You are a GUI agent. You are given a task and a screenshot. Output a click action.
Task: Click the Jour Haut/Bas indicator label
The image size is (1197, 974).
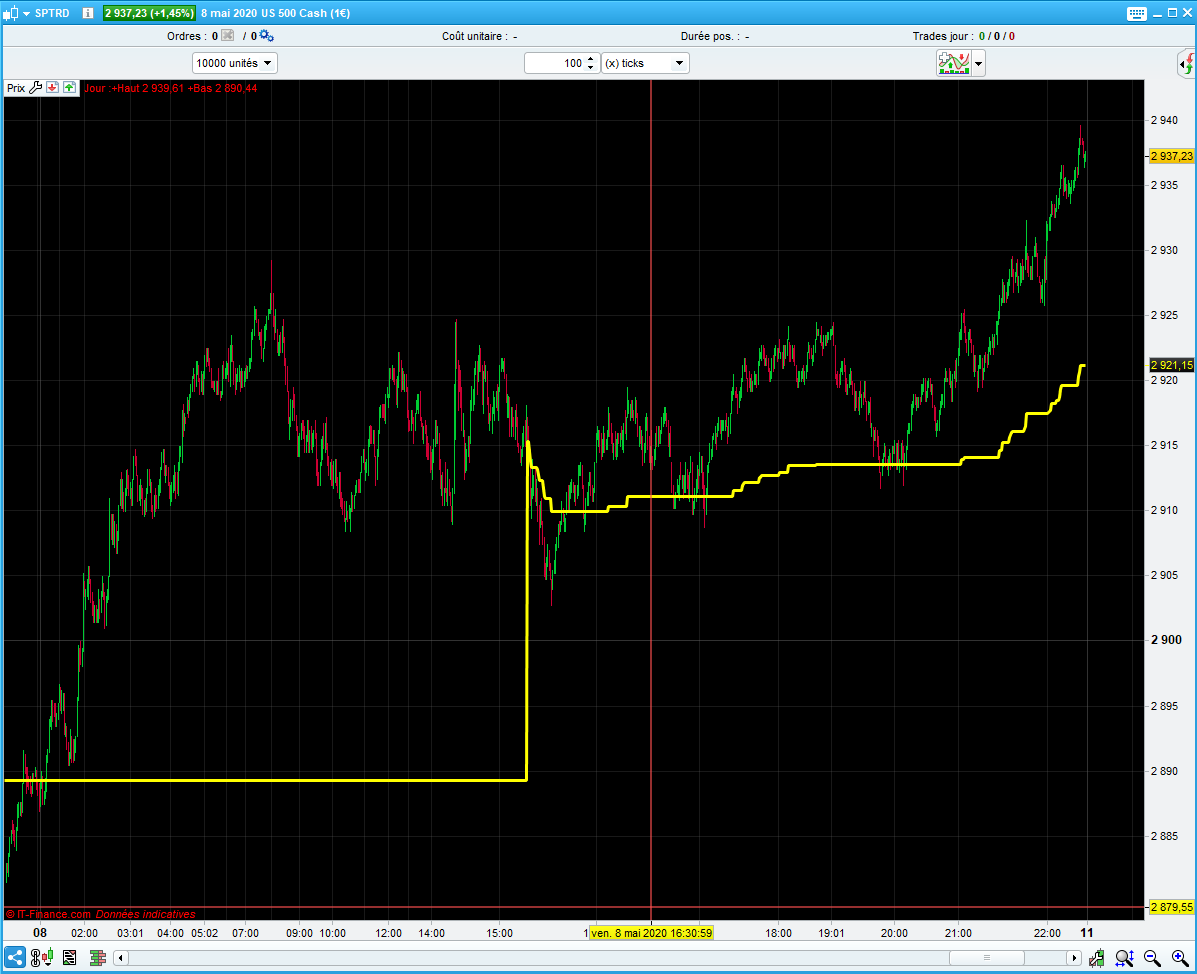pyautogui.click(x=170, y=89)
